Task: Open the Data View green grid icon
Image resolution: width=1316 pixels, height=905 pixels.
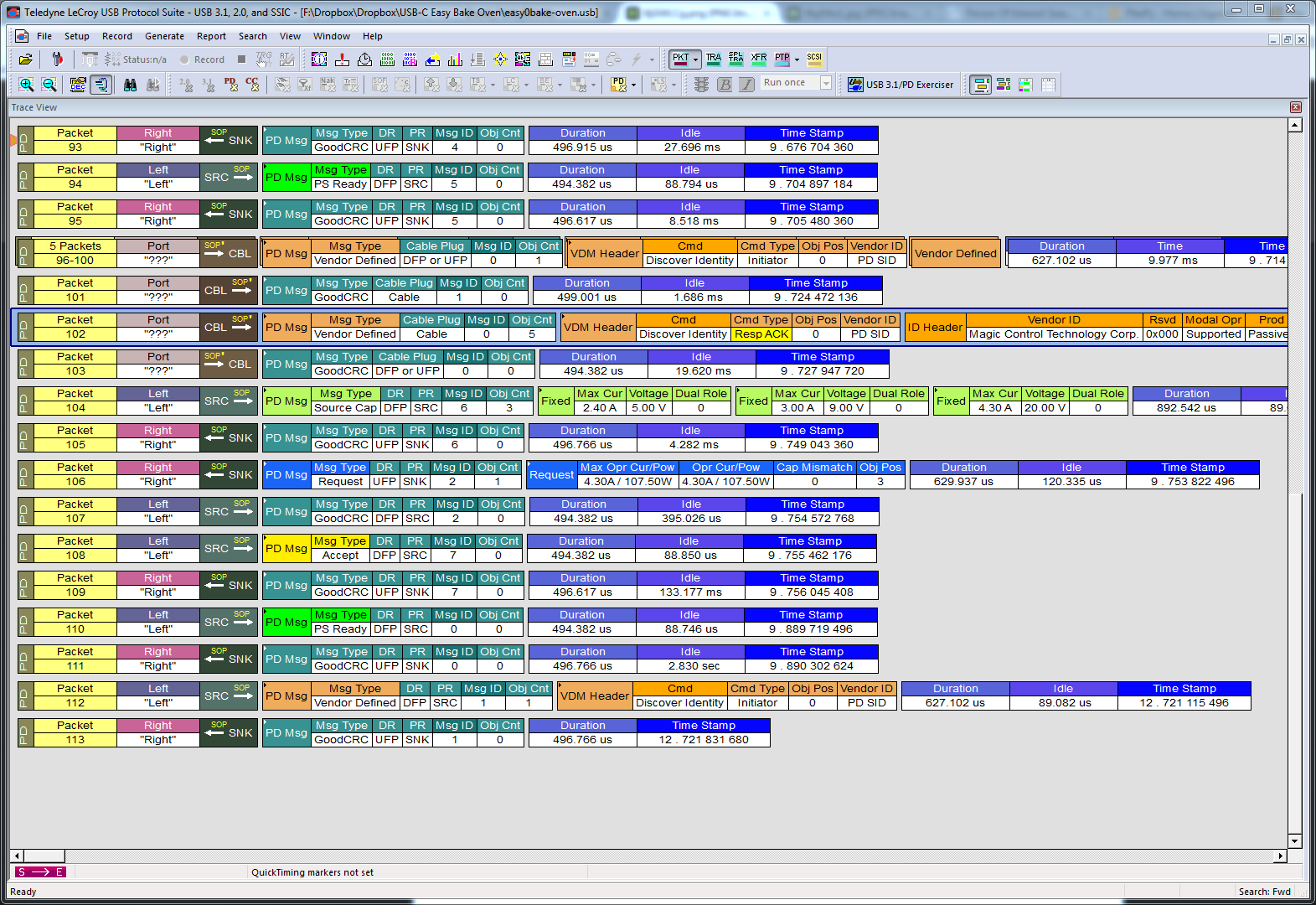Action: [387, 59]
